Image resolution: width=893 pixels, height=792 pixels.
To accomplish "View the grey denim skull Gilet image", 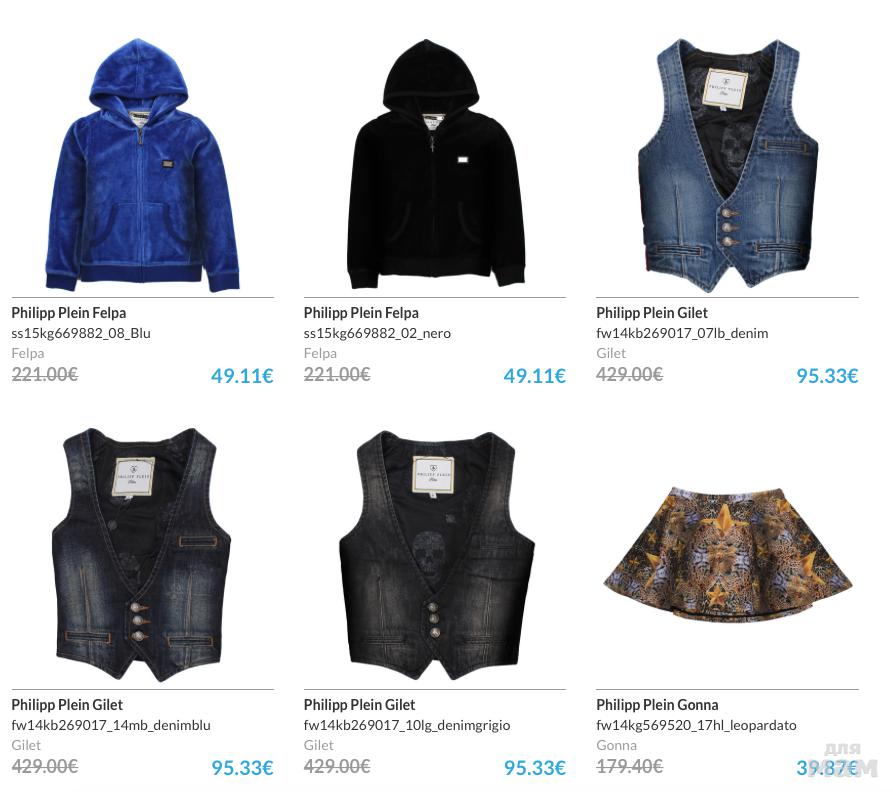I will 436,555.
